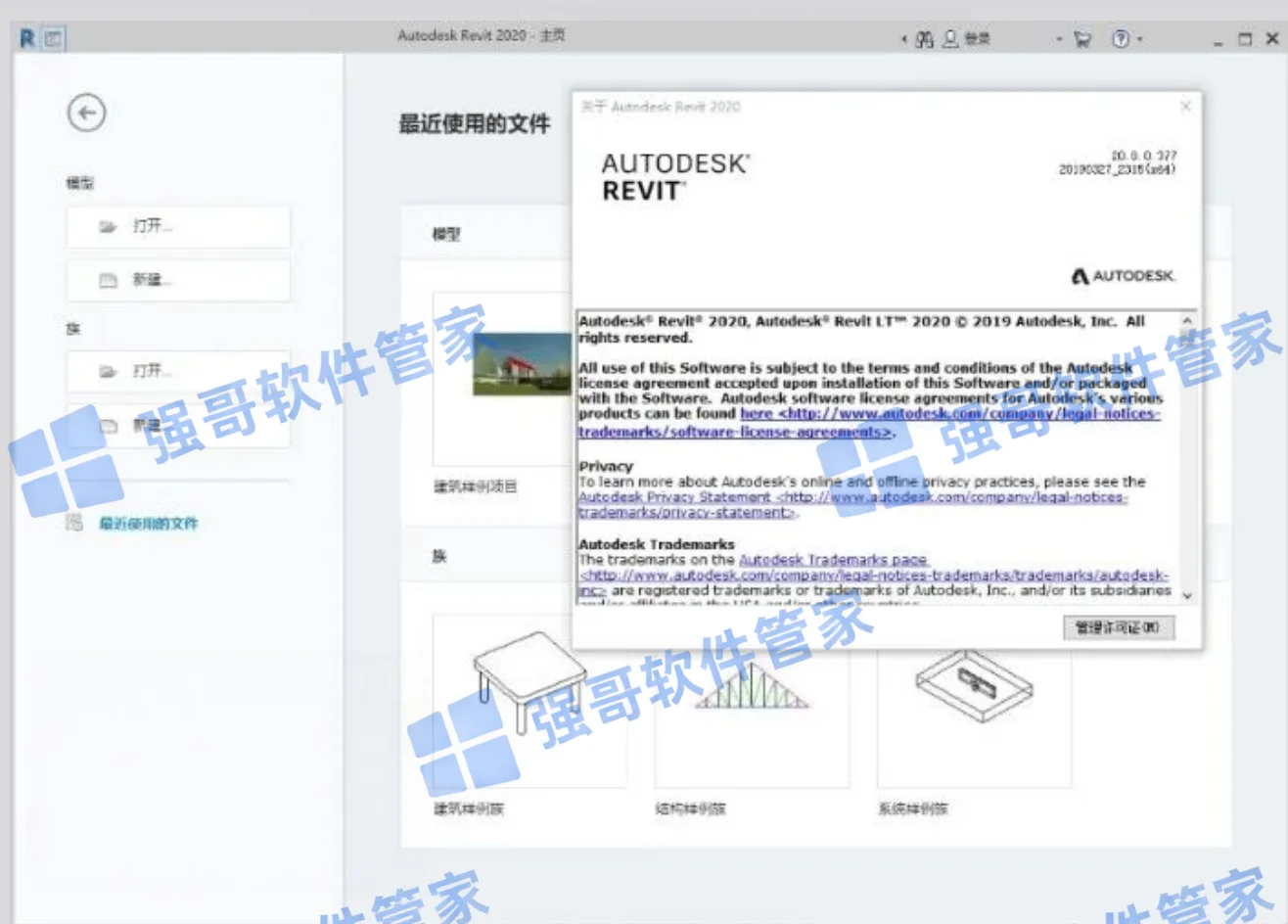This screenshot has height=924, width=1288.
Task: Click the circular back arrow on left panel
Action: click(x=86, y=113)
